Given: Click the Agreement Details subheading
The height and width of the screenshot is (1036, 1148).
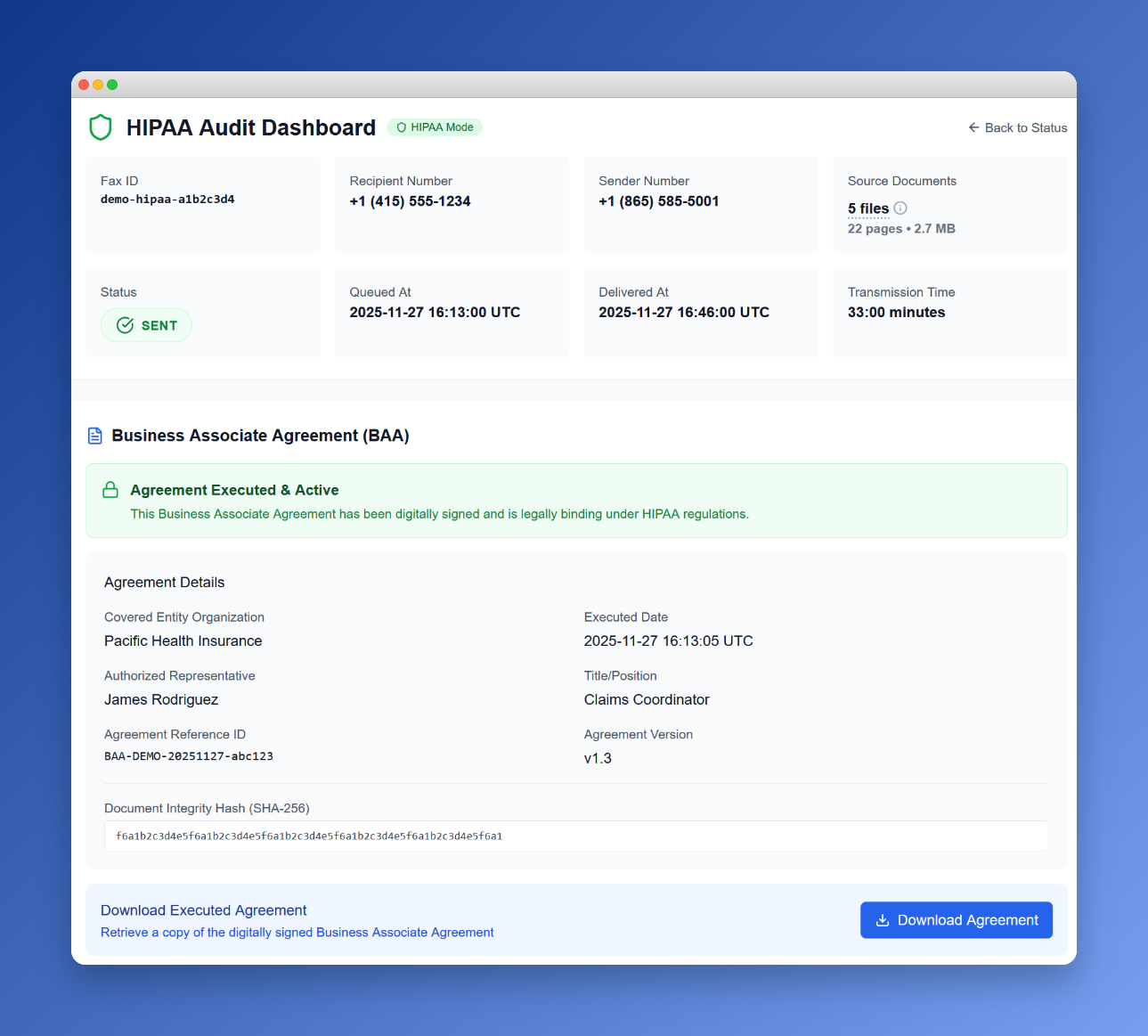Looking at the screenshot, I should [165, 583].
